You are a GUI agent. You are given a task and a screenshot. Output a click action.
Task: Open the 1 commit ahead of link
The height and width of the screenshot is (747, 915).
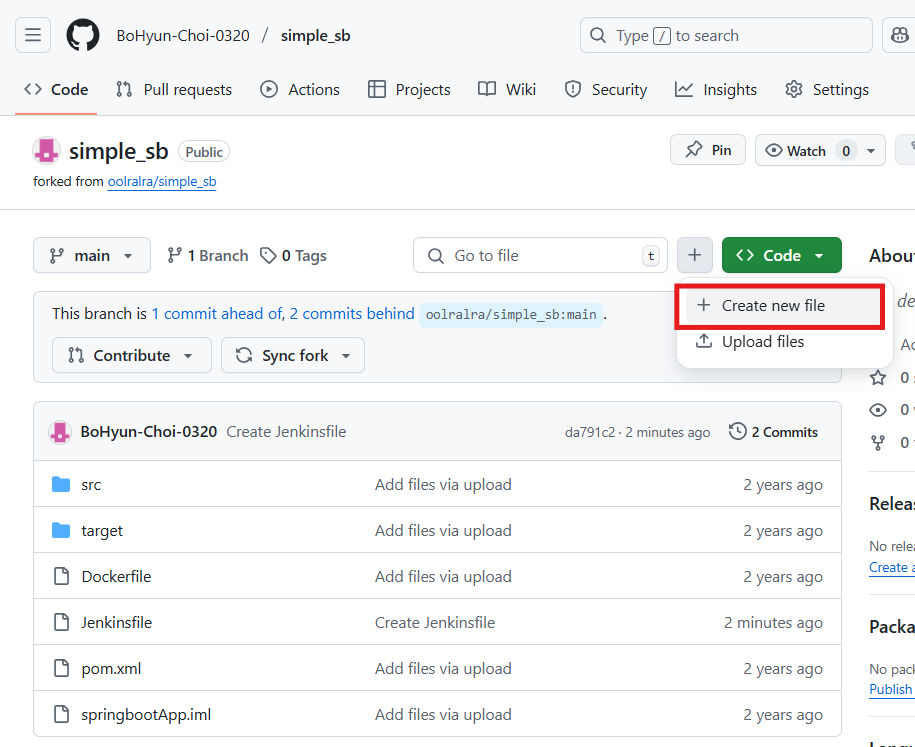217,314
